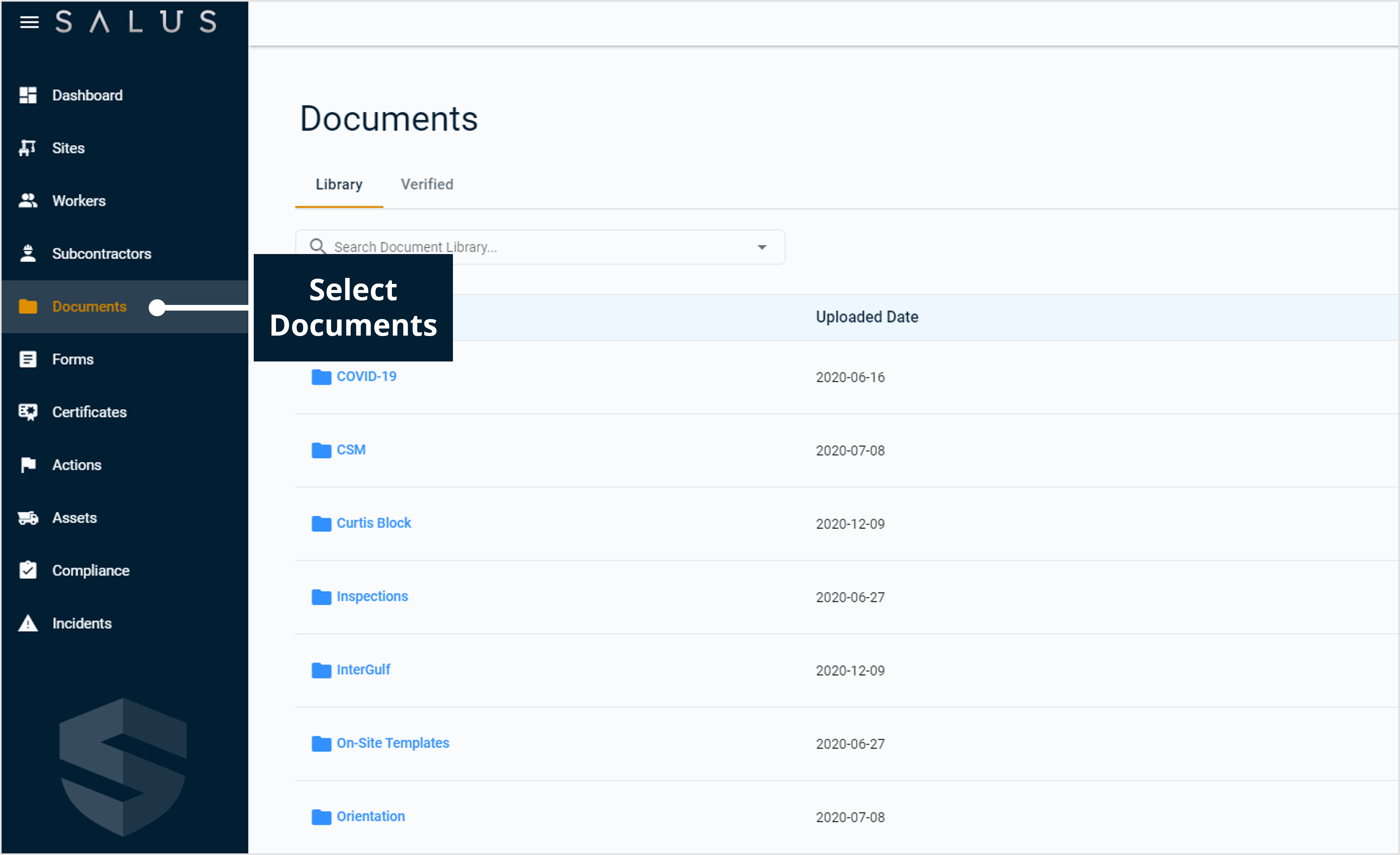Image resolution: width=1400 pixels, height=855 pixels.
Task: Toggle the sidebar with the hamburger menu
Action: pos(29,22)
